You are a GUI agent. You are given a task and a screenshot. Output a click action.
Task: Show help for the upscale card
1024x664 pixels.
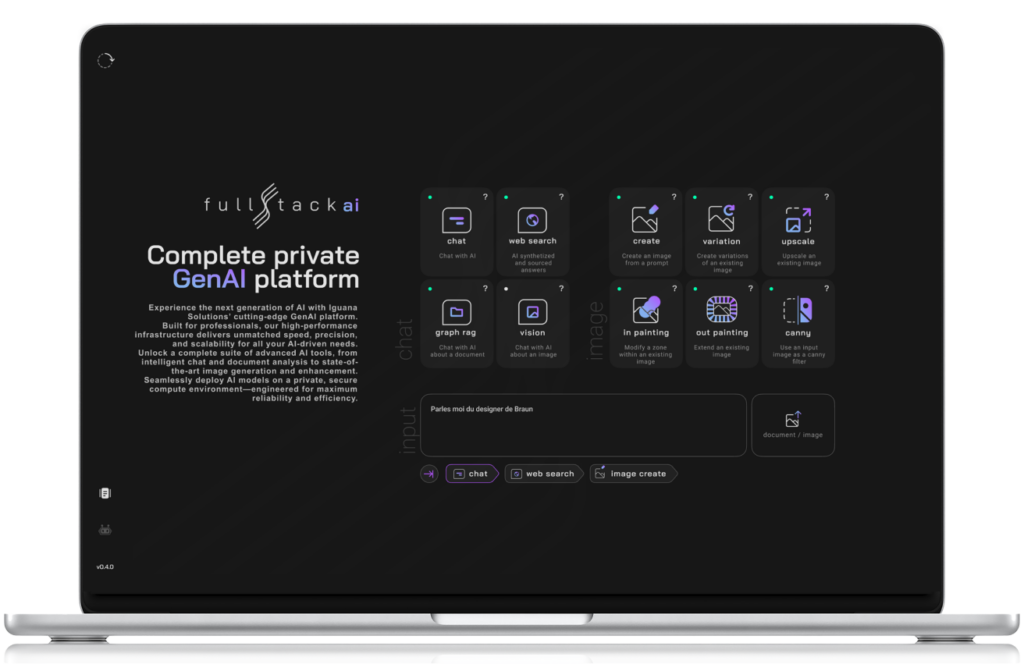click(x=826, y=197)
